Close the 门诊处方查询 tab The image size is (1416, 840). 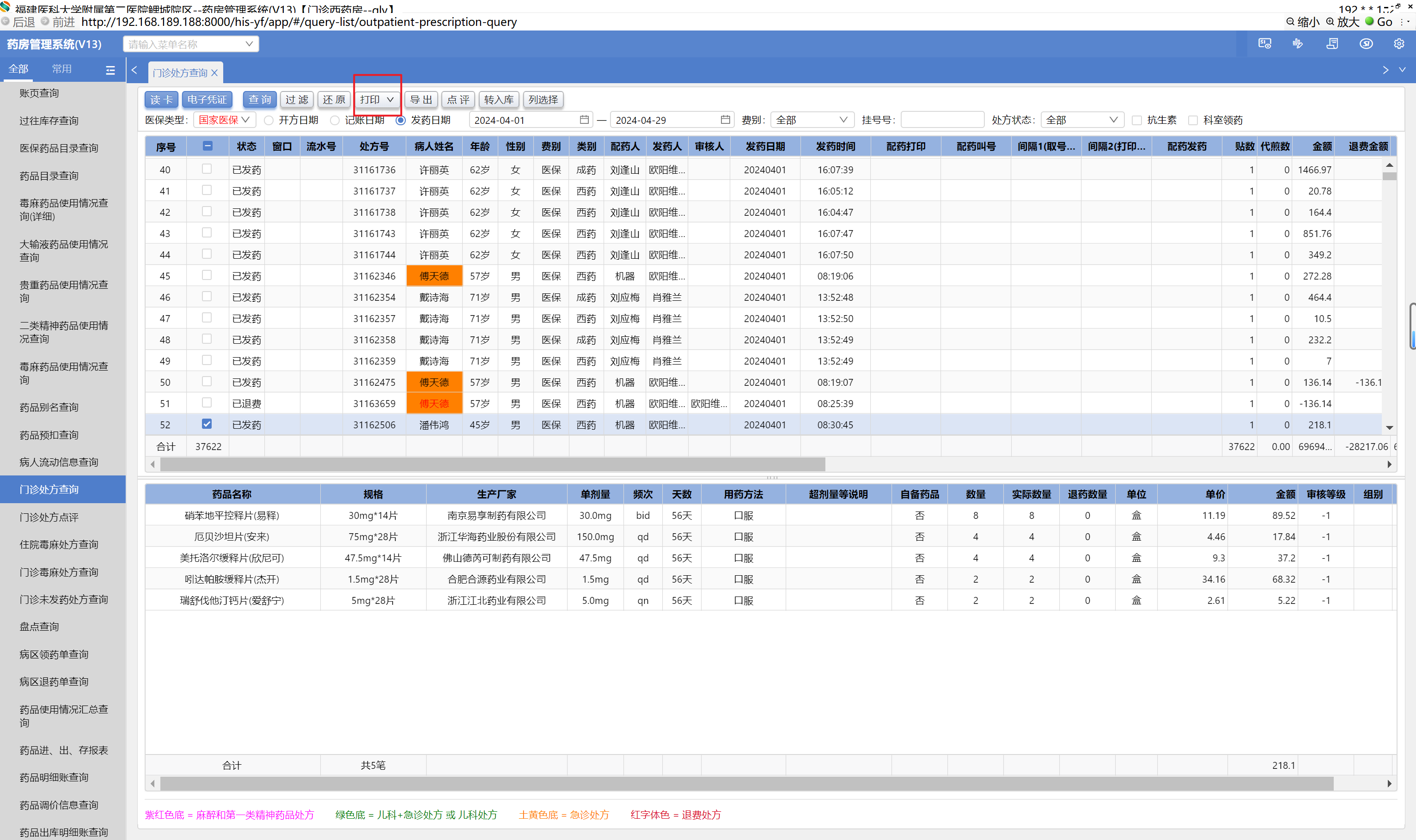pyautogui.click(x=214, y=73)
